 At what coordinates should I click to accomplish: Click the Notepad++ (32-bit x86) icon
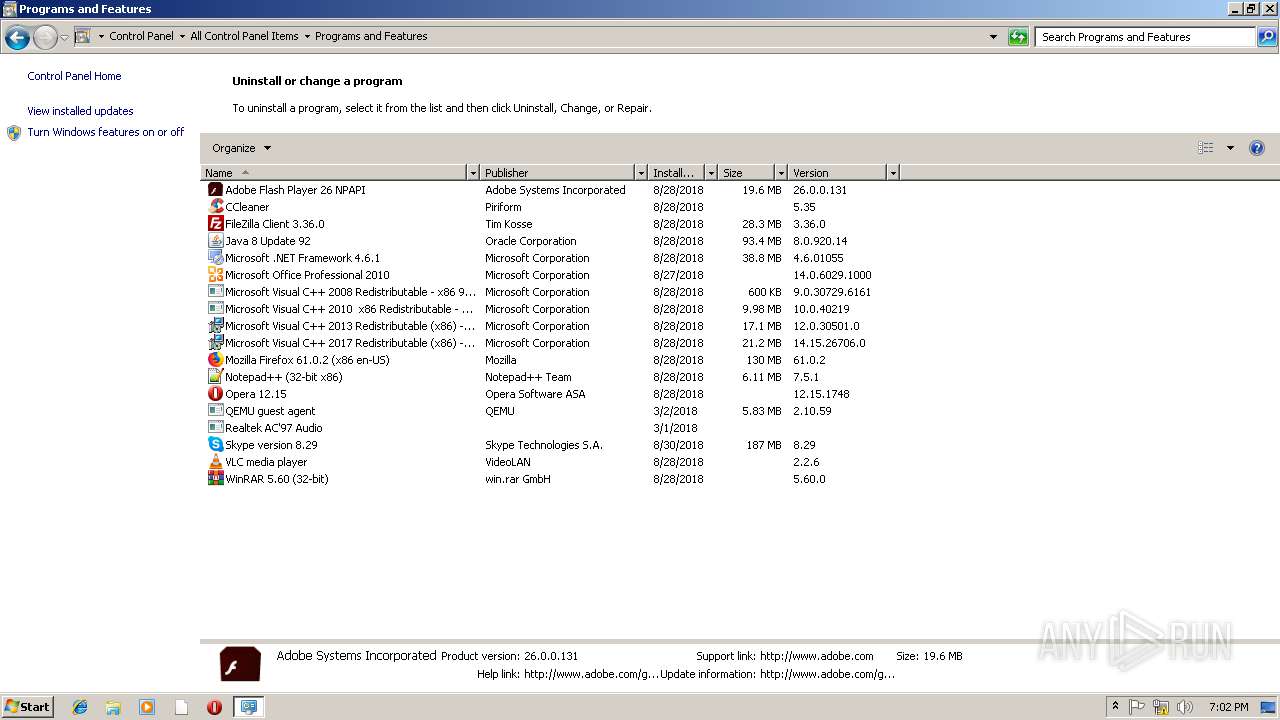point(215,377)
